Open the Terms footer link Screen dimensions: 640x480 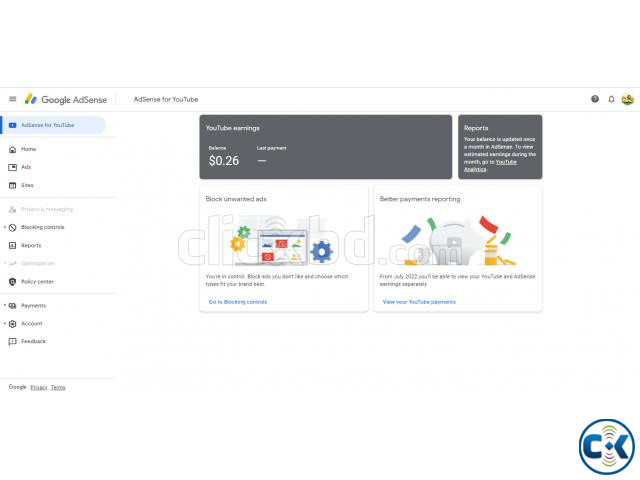(58, 387)
